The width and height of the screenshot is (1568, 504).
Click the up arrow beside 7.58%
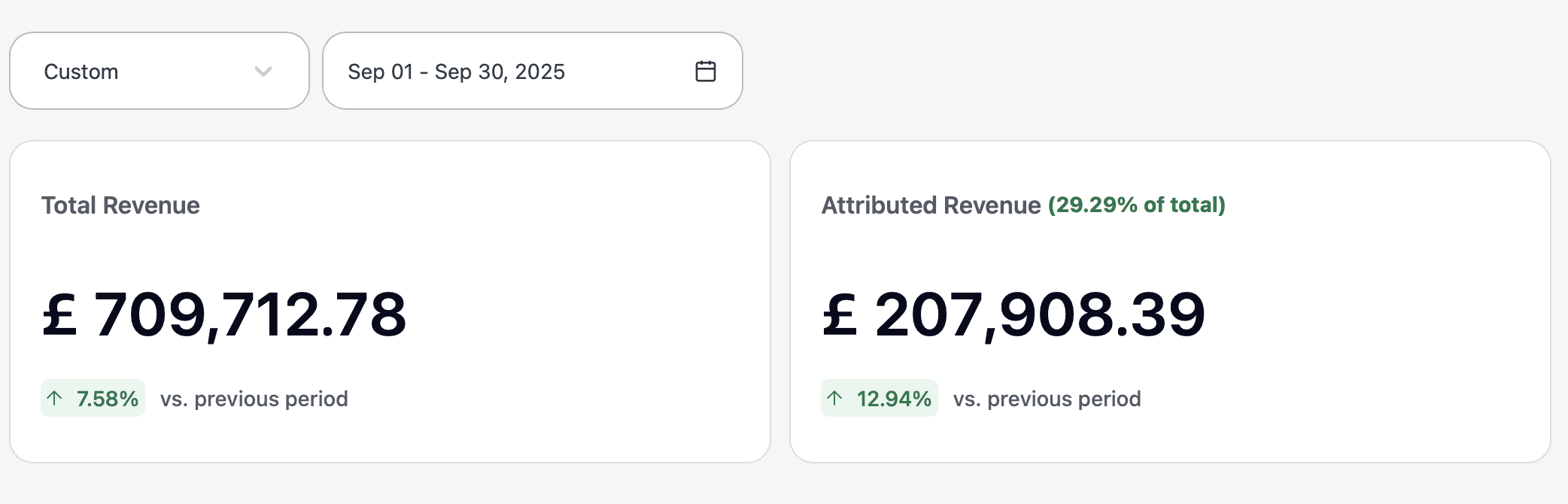[54, 398]
